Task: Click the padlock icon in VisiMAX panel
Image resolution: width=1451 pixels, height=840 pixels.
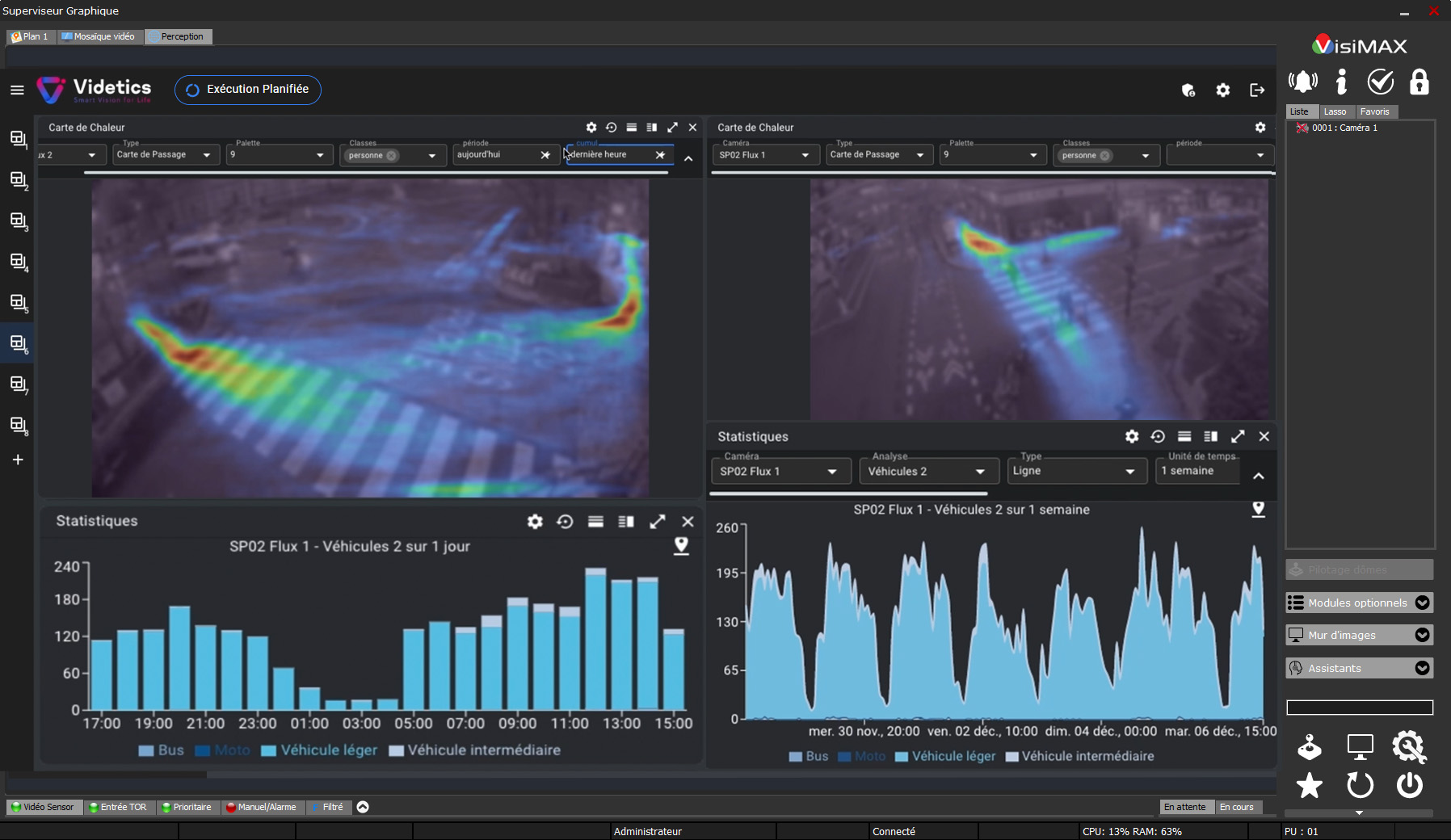Action: tap(1419, 82)
